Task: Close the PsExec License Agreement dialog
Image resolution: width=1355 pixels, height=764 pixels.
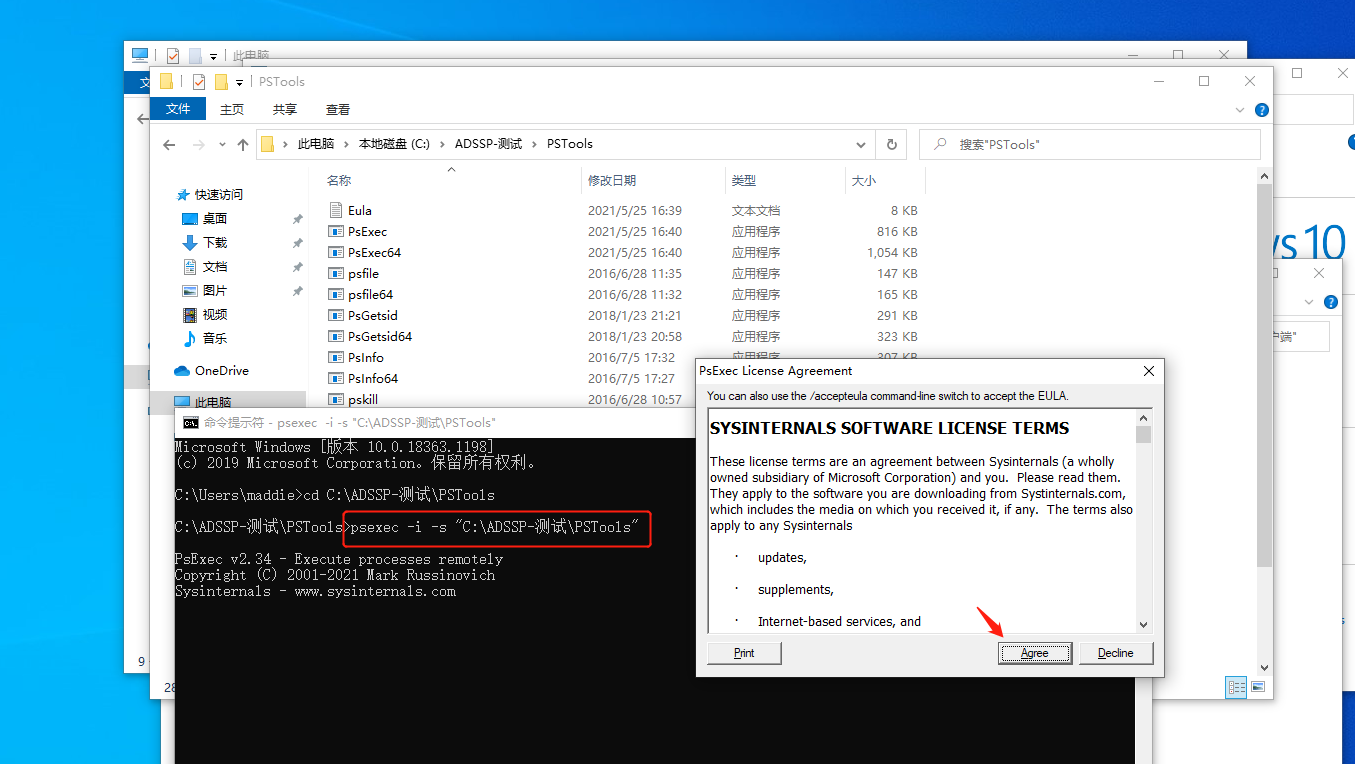Action: coord(1149,371)
